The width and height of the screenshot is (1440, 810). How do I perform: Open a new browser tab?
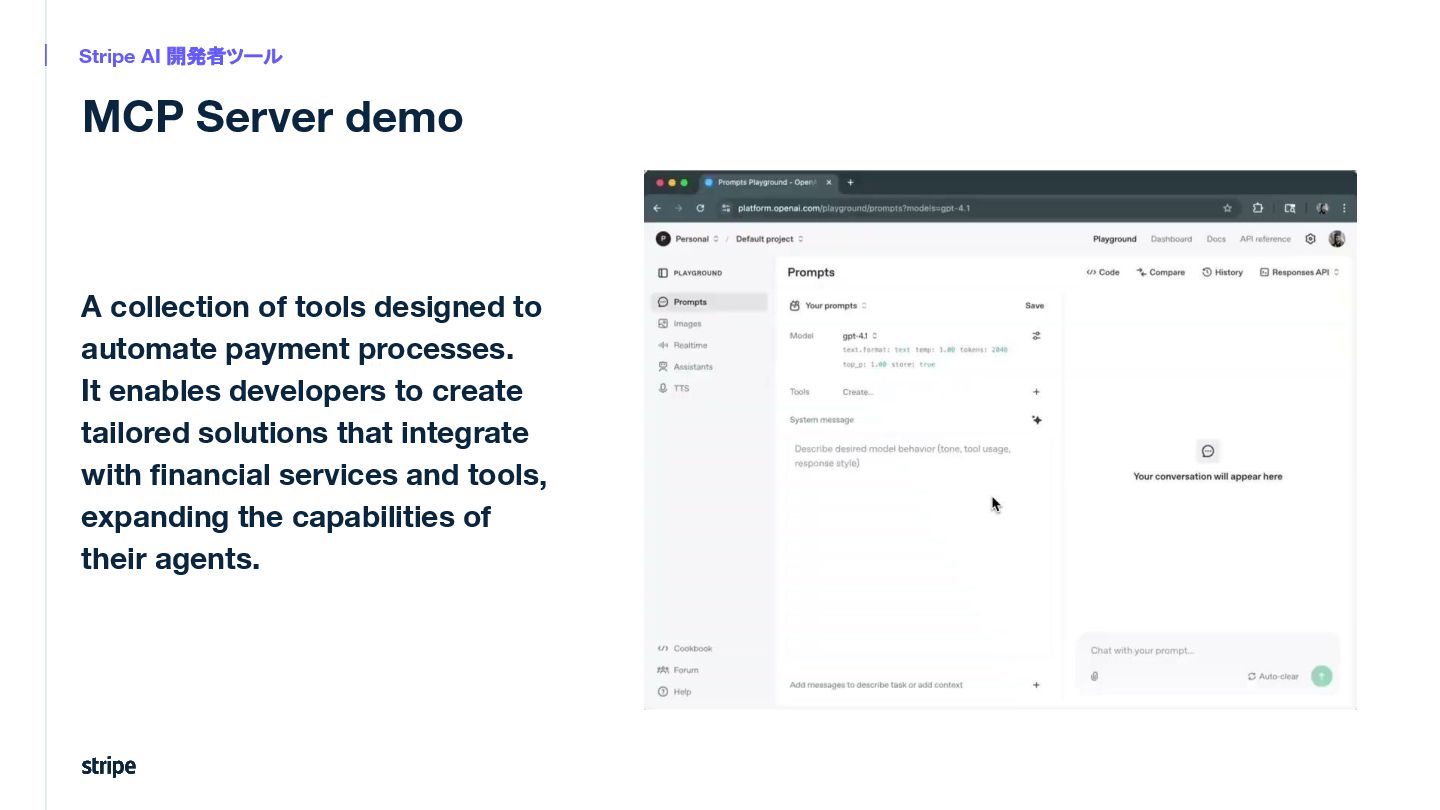pyautogui.click(x=851, y=183)
